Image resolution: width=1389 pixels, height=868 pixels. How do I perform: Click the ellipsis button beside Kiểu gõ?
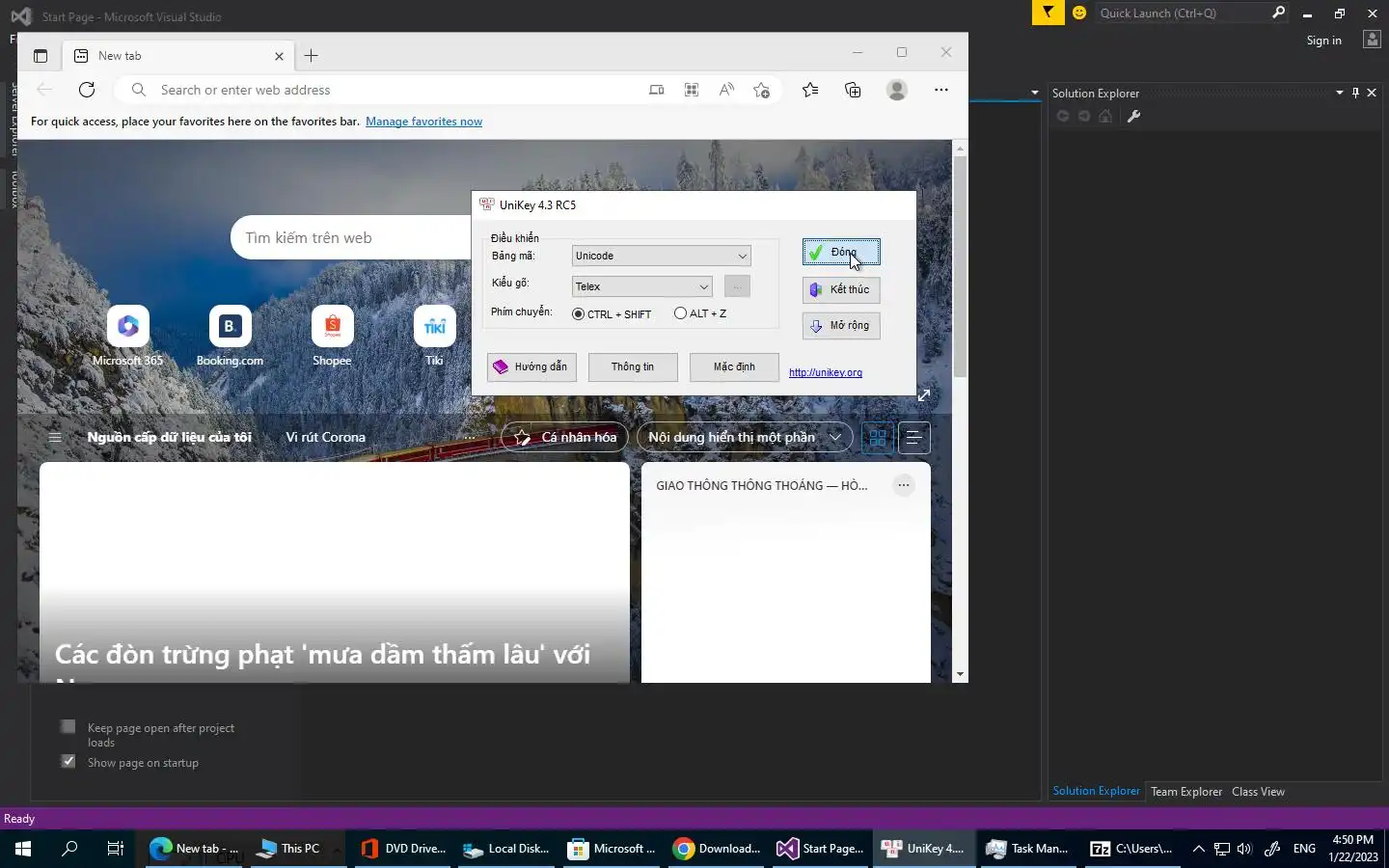(x=736, y=286)
